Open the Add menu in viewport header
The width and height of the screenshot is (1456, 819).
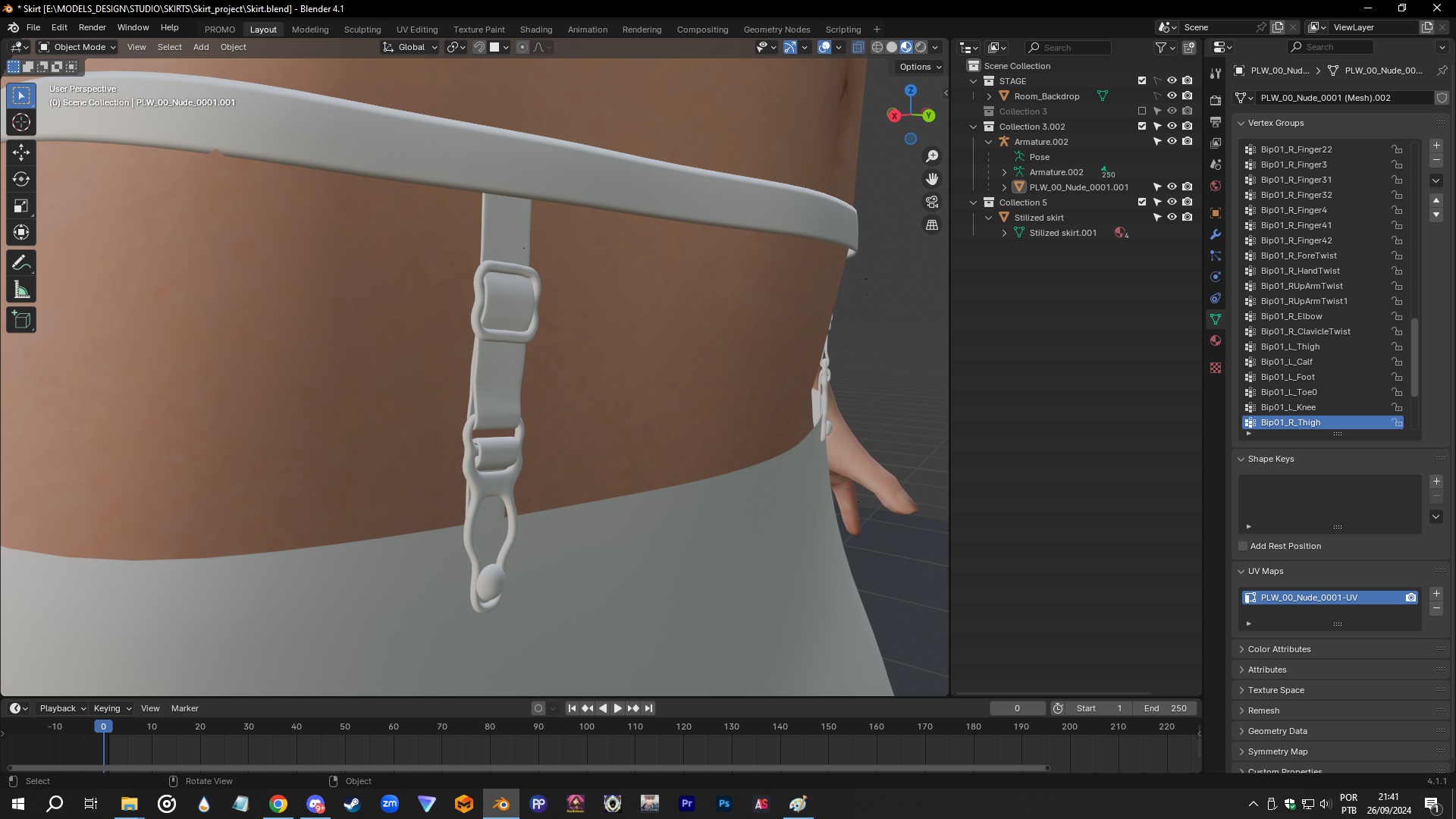click(x=201, y=47)
